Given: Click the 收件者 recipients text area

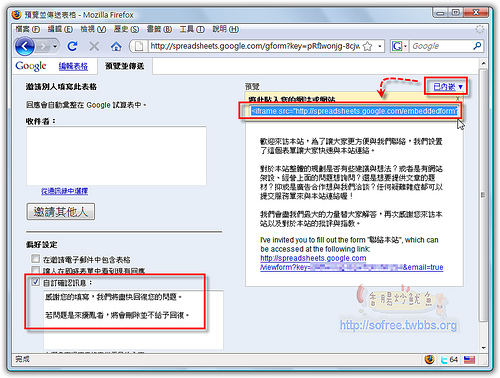Looking at the screenshot, I should (x=116, y=156).
